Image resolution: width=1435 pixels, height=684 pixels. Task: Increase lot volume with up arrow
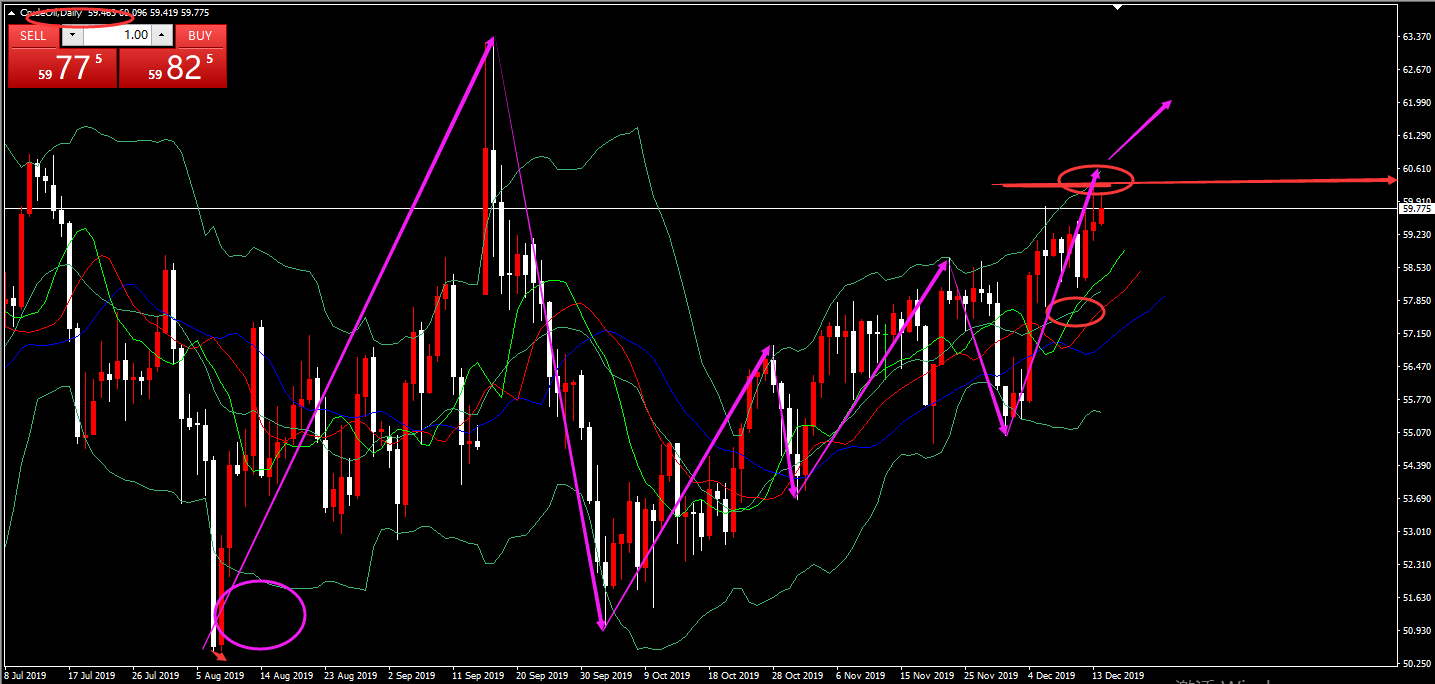point(163,35)
